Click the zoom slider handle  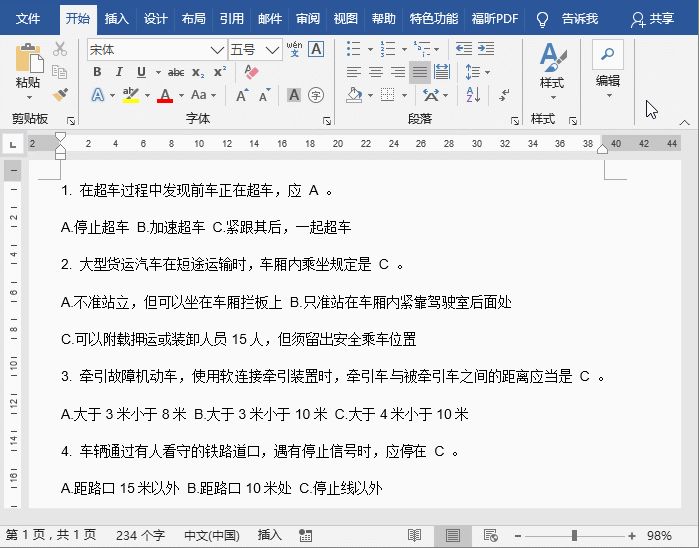(574, 536)
